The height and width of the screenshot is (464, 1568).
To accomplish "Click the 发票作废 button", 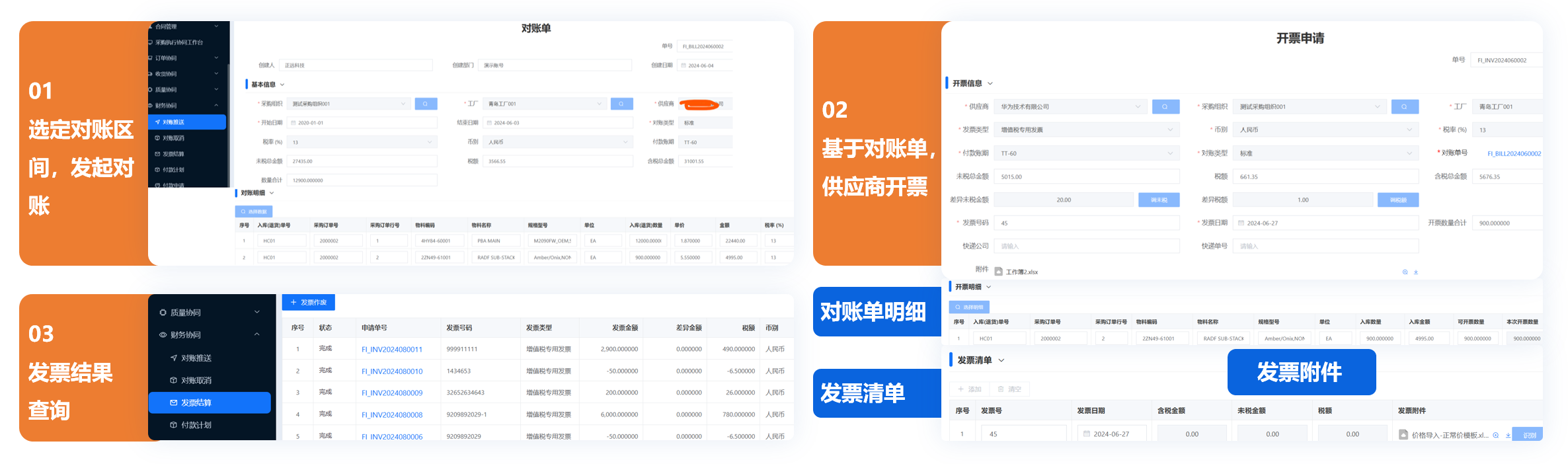I will tap(309, 302).
